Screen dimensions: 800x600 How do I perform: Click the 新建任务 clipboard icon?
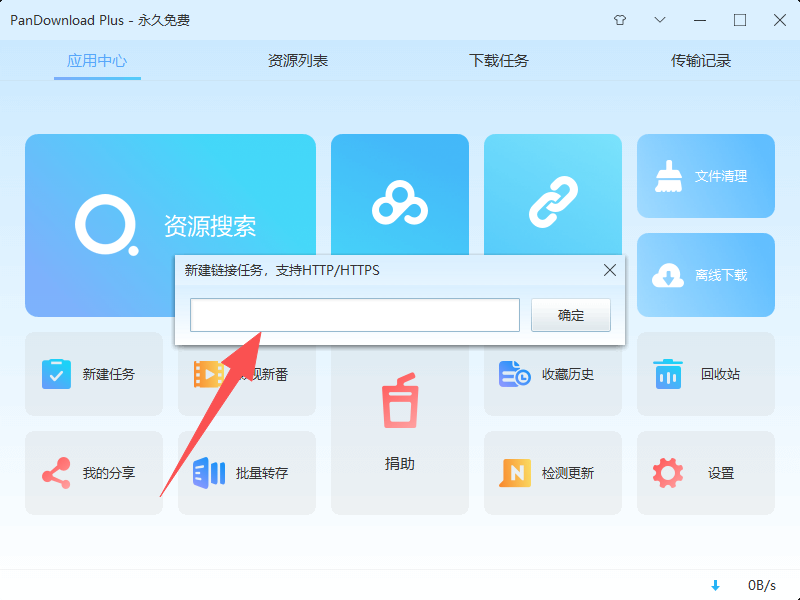56,374
